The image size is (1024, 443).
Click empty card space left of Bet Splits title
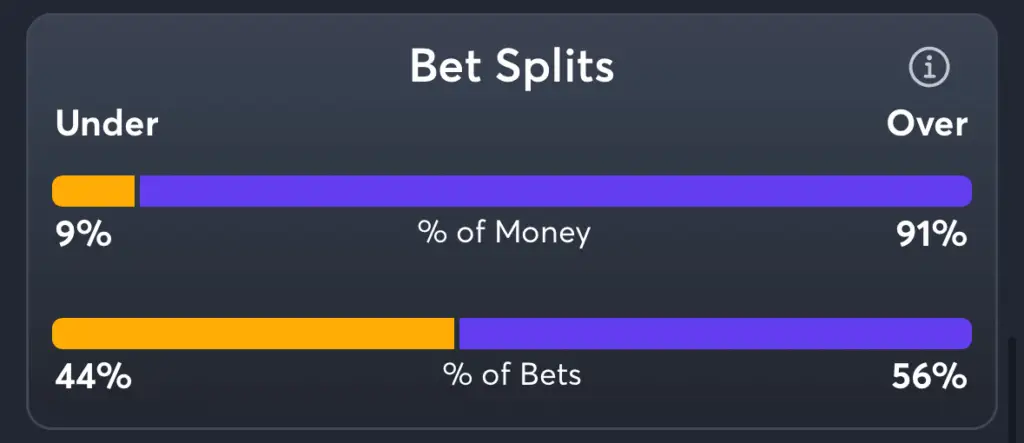[x=216, y=66]
